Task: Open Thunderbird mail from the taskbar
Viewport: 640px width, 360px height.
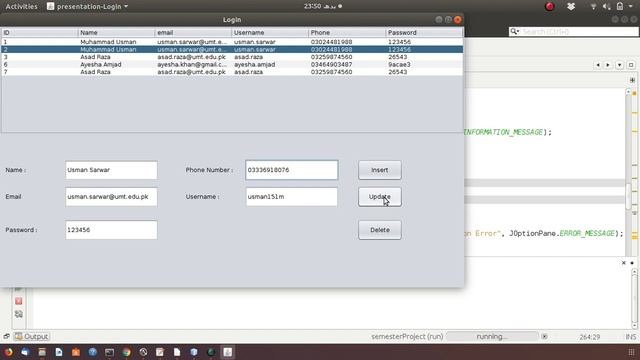Action: [x=25, y=352]
